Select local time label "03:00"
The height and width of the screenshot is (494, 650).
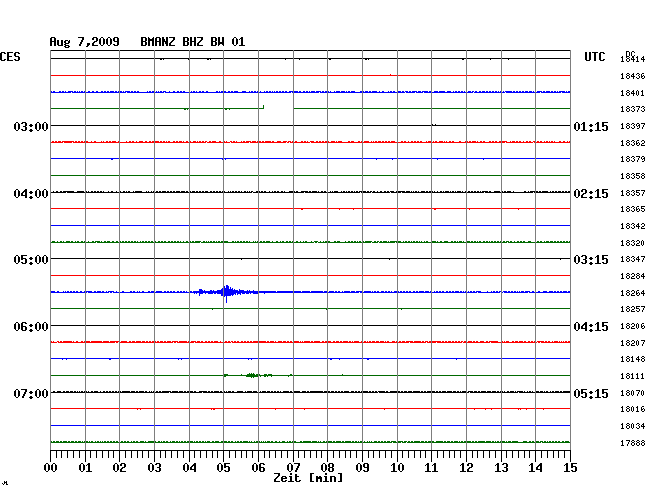[31, 126]
